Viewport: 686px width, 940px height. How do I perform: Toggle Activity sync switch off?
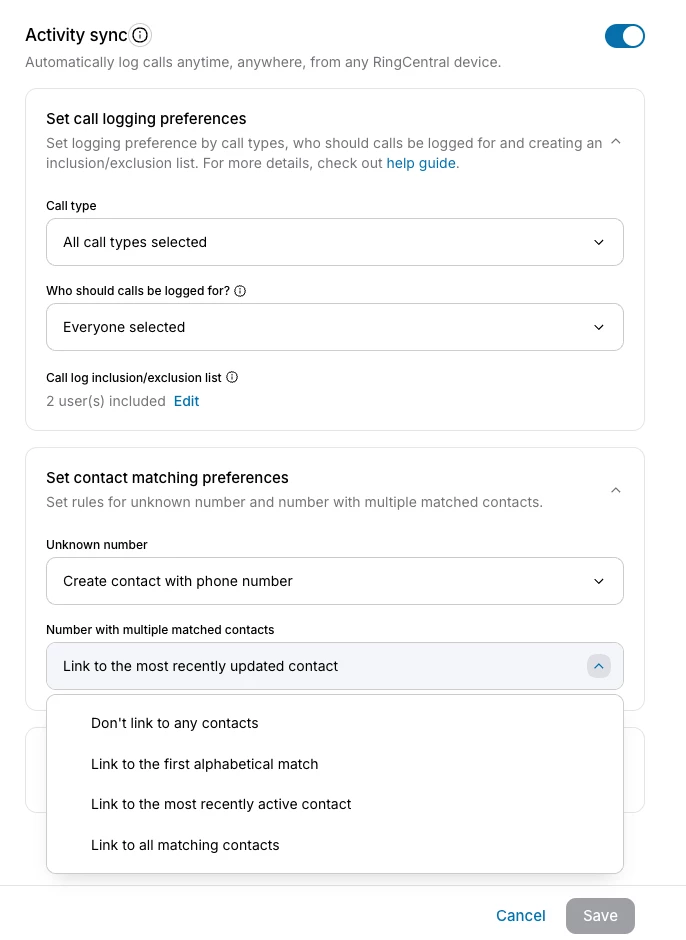click(x=624, y=36)
